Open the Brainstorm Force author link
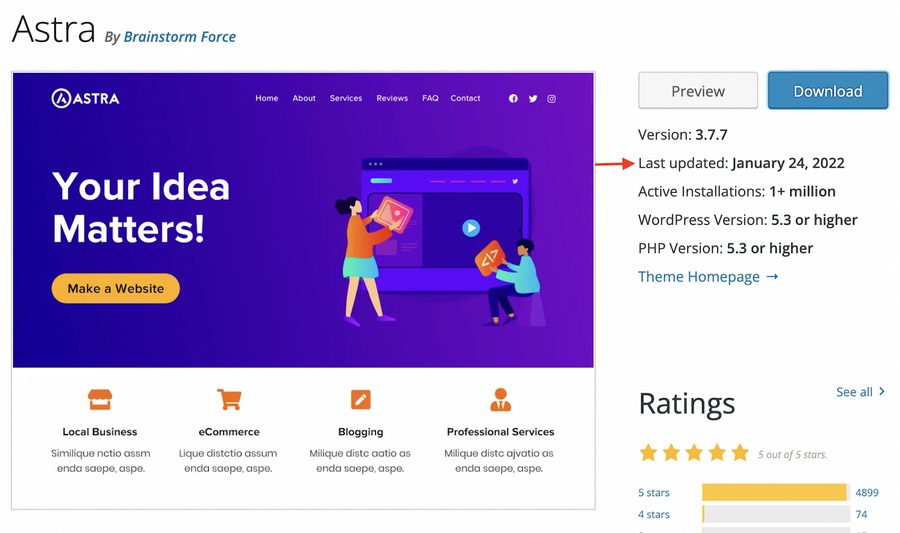 (180, 37)
